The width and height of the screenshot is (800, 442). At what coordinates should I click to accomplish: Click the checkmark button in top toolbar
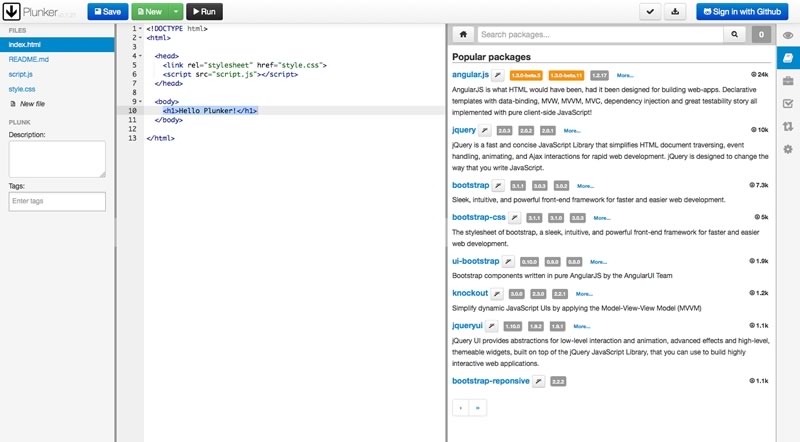click(x=651, y=12)
